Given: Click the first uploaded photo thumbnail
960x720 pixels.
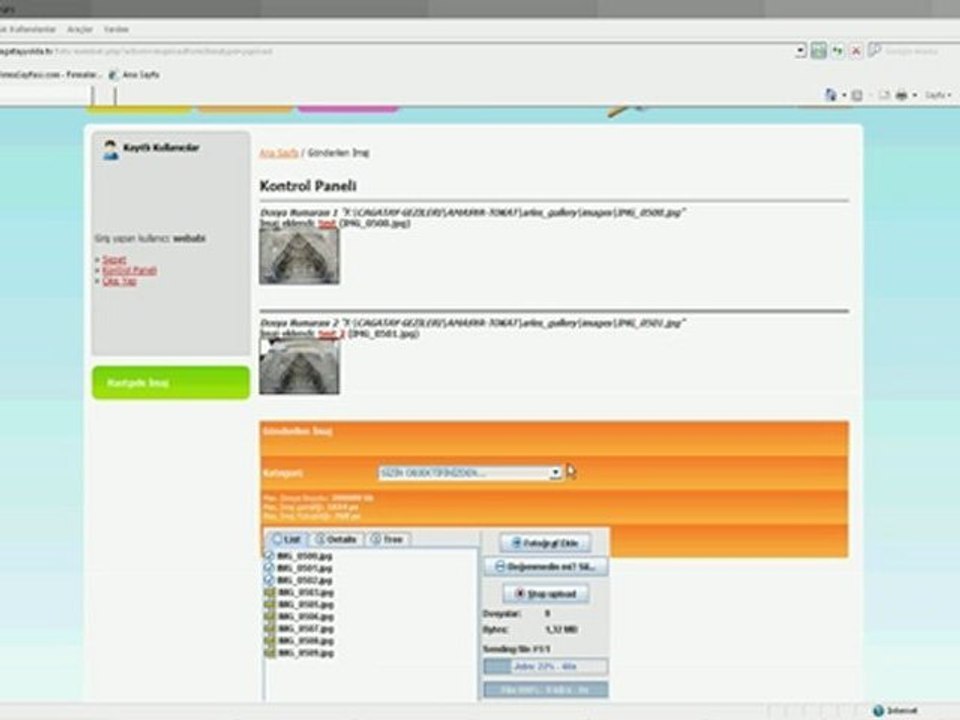Looking at the screenshot, I should [299, 257].
